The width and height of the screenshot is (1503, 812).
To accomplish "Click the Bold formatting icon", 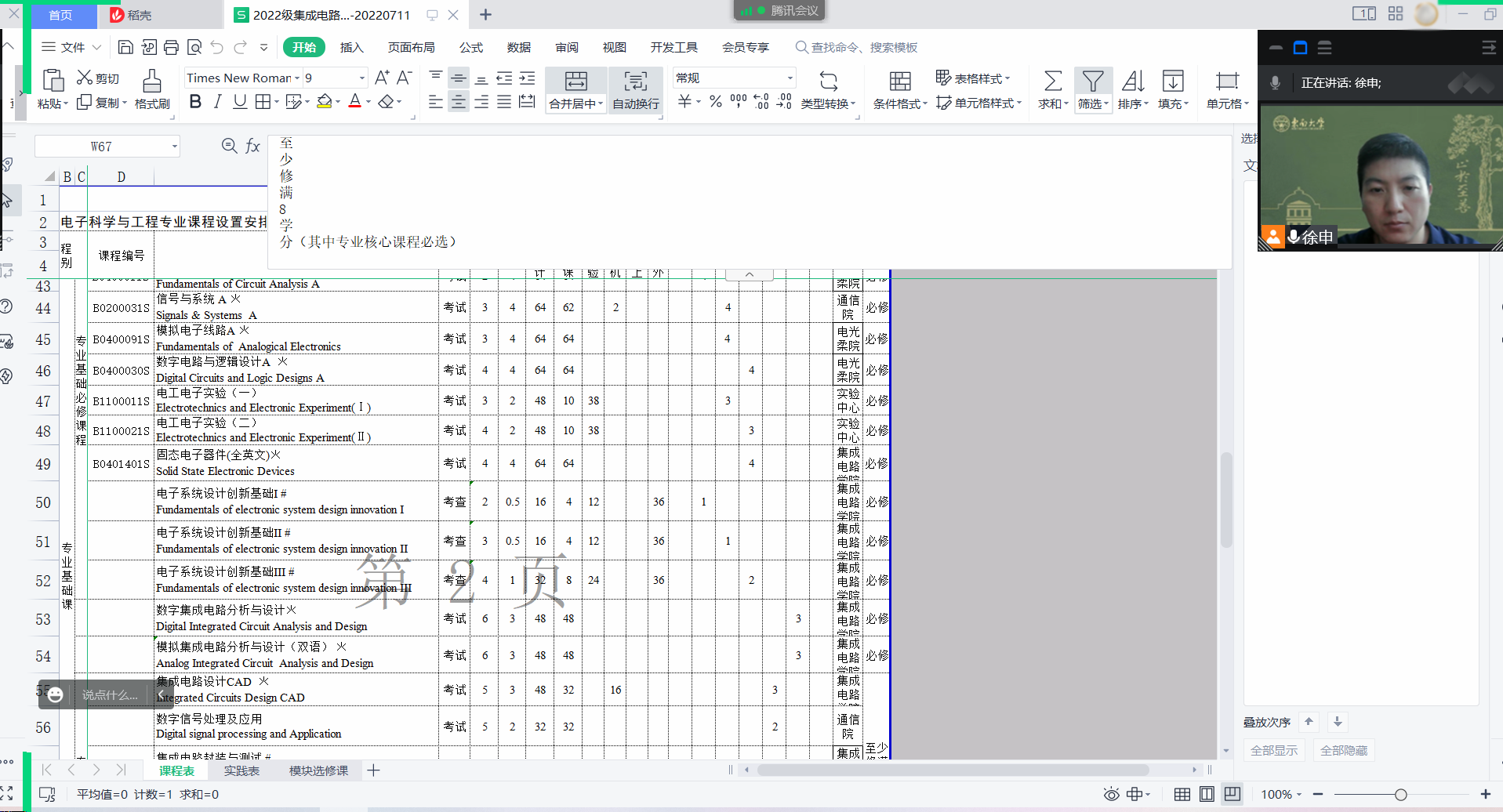I will [195, 102].
